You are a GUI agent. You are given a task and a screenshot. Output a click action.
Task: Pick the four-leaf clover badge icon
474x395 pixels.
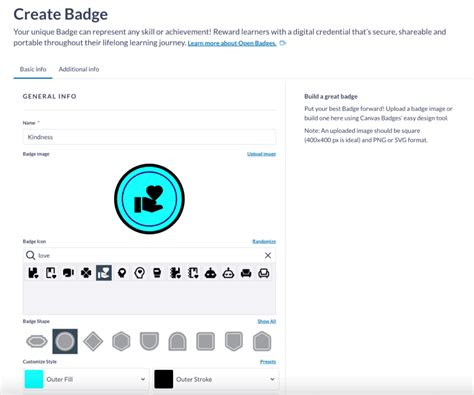click(x=86, y=273)
